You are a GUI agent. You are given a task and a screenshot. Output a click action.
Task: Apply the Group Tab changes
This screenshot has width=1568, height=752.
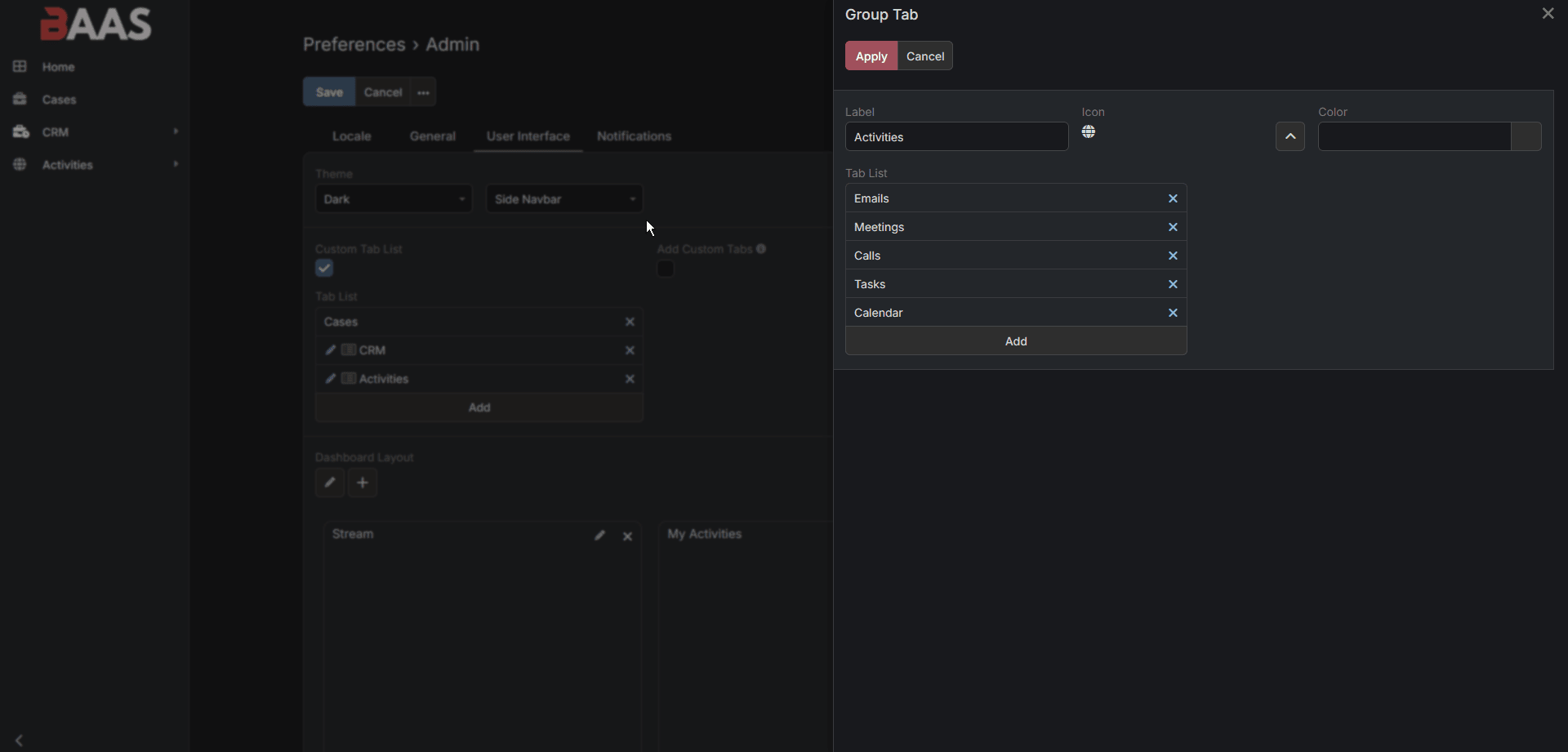(x=871, y=56)
